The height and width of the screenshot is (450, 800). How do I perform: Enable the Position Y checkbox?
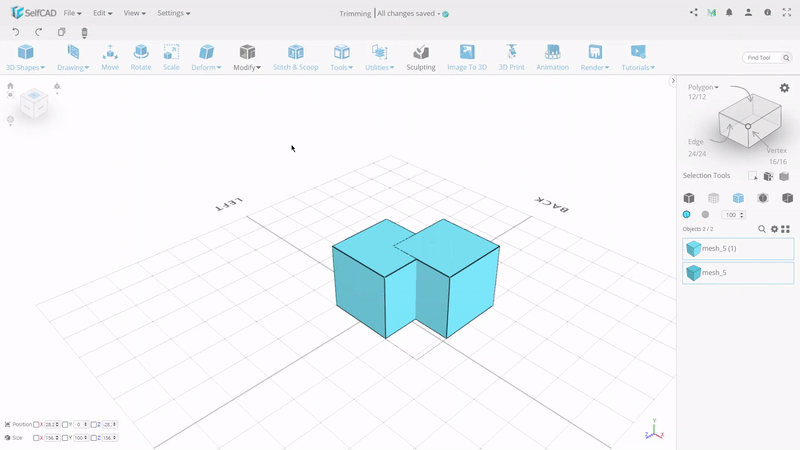65,424
